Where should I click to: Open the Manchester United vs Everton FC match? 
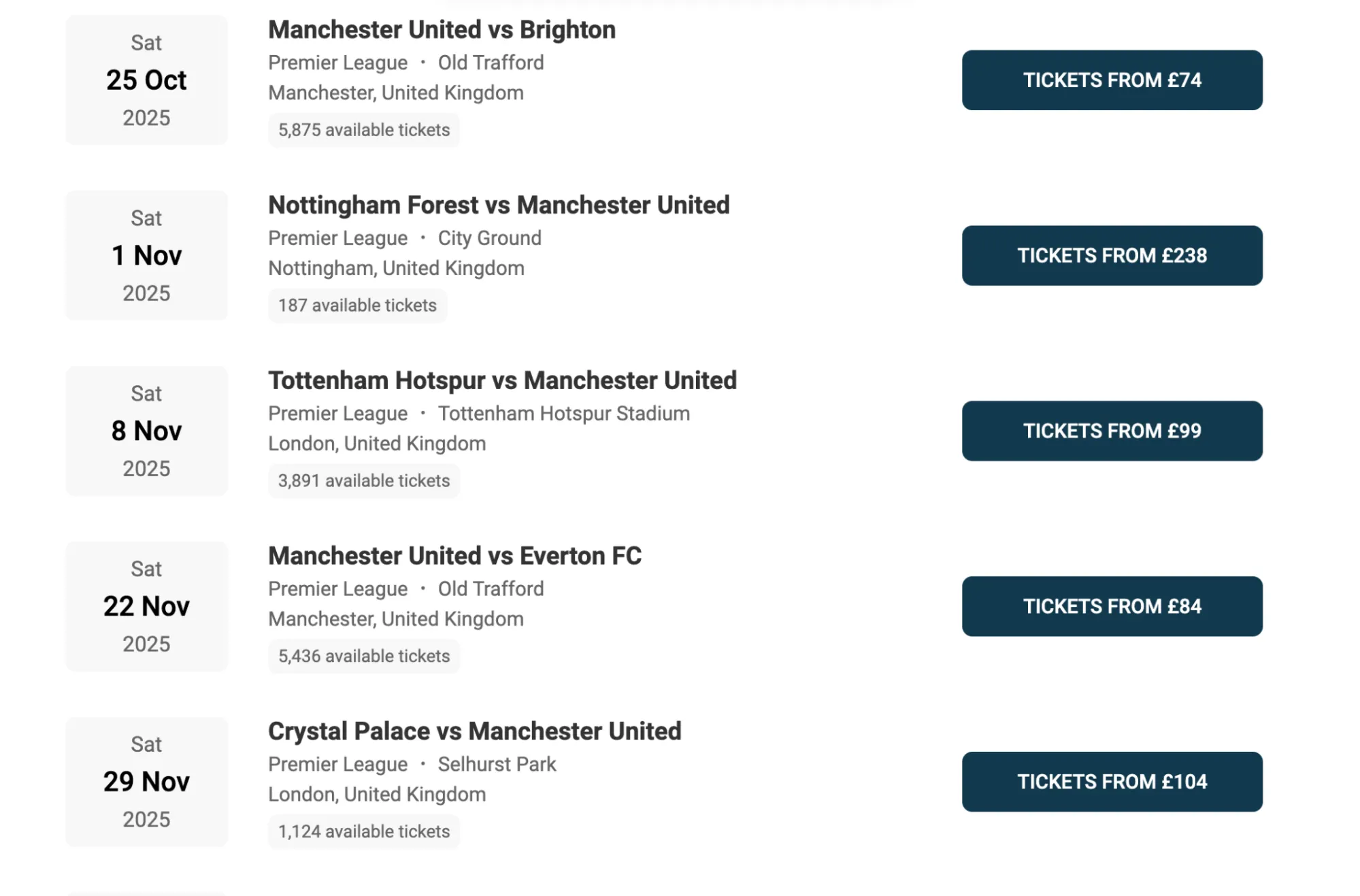(454, 556)
